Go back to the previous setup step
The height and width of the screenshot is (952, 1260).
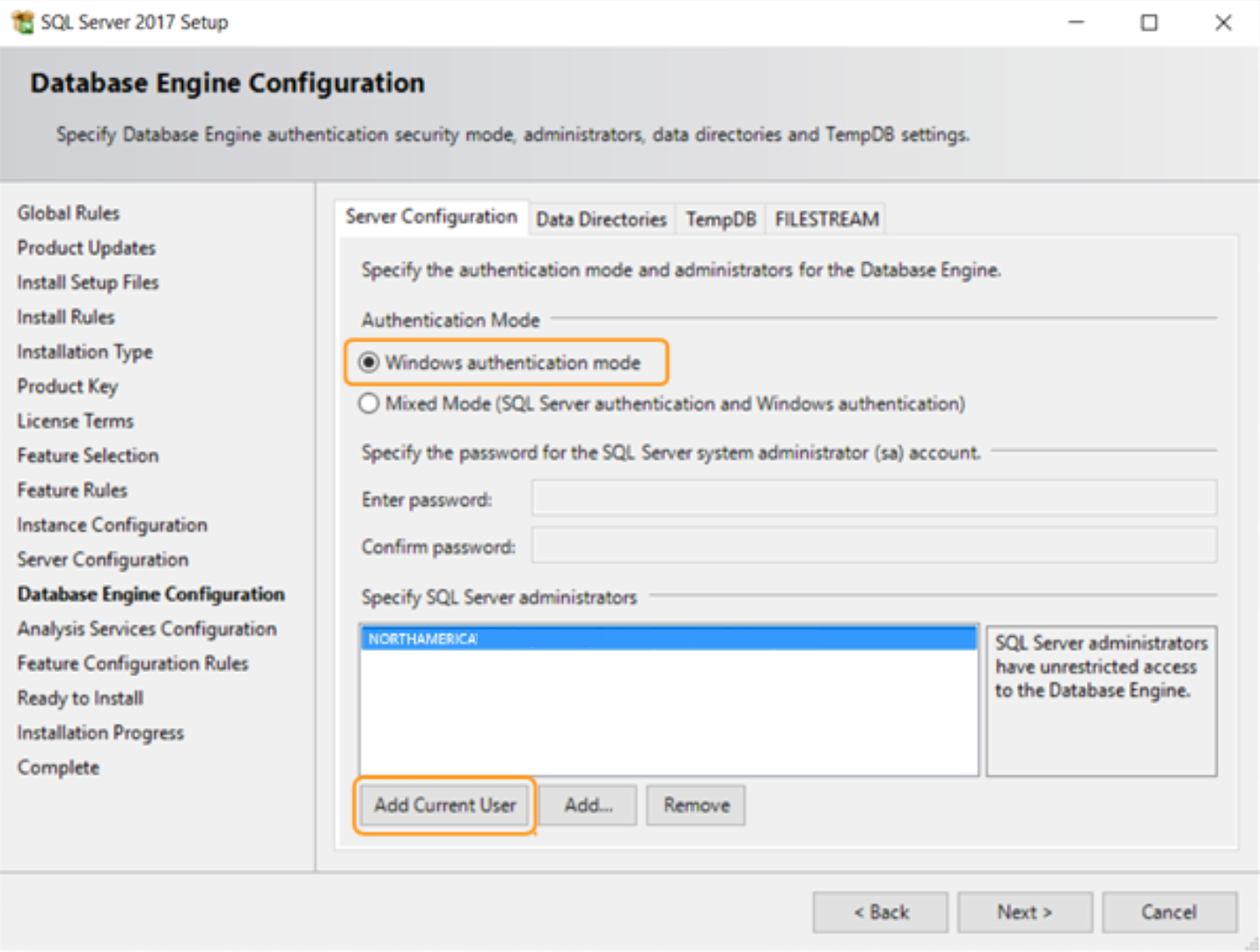[880, 912]
